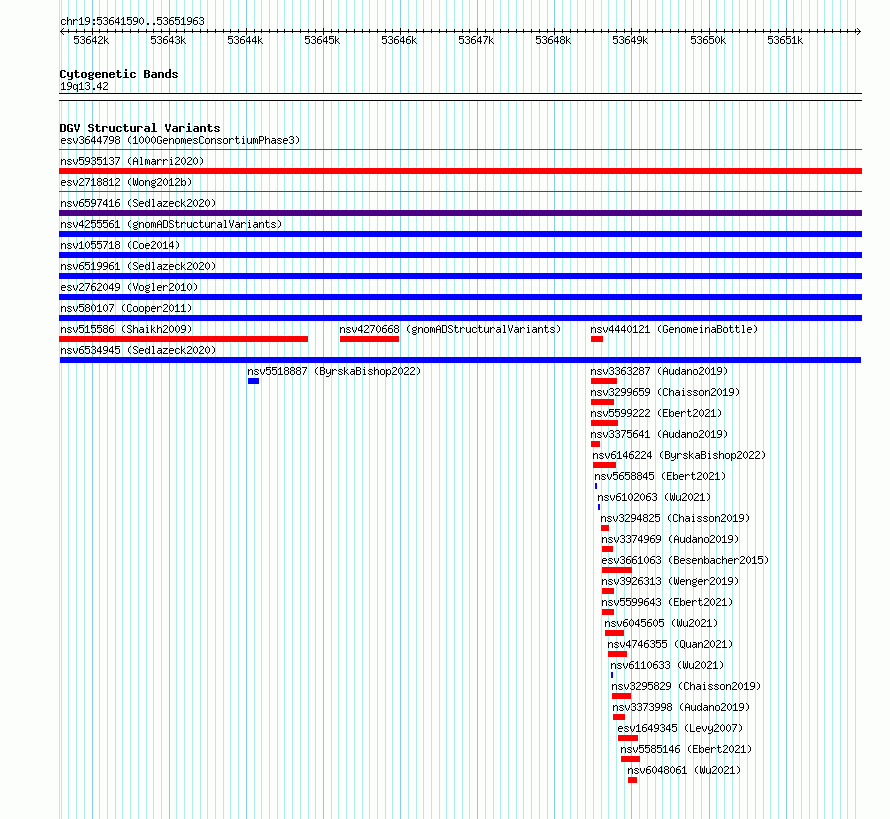Click nsv515586 (Shaikh2009) label

pyautogui.click(x=126, y=329)
